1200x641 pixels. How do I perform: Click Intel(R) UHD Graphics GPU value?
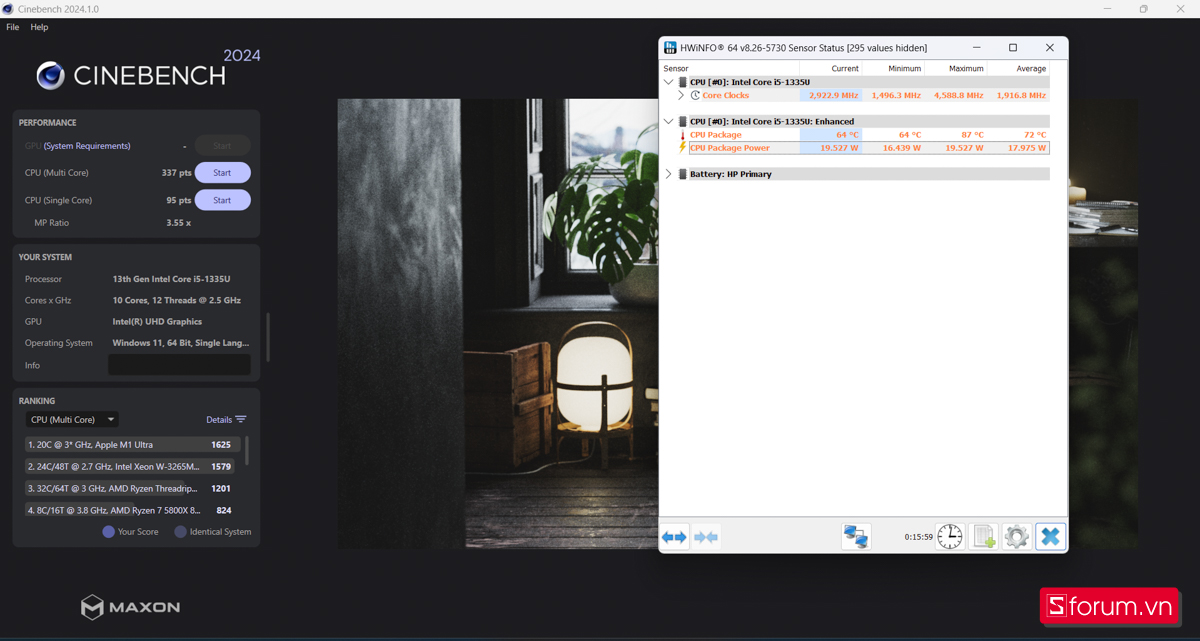[x=157, y=322]
